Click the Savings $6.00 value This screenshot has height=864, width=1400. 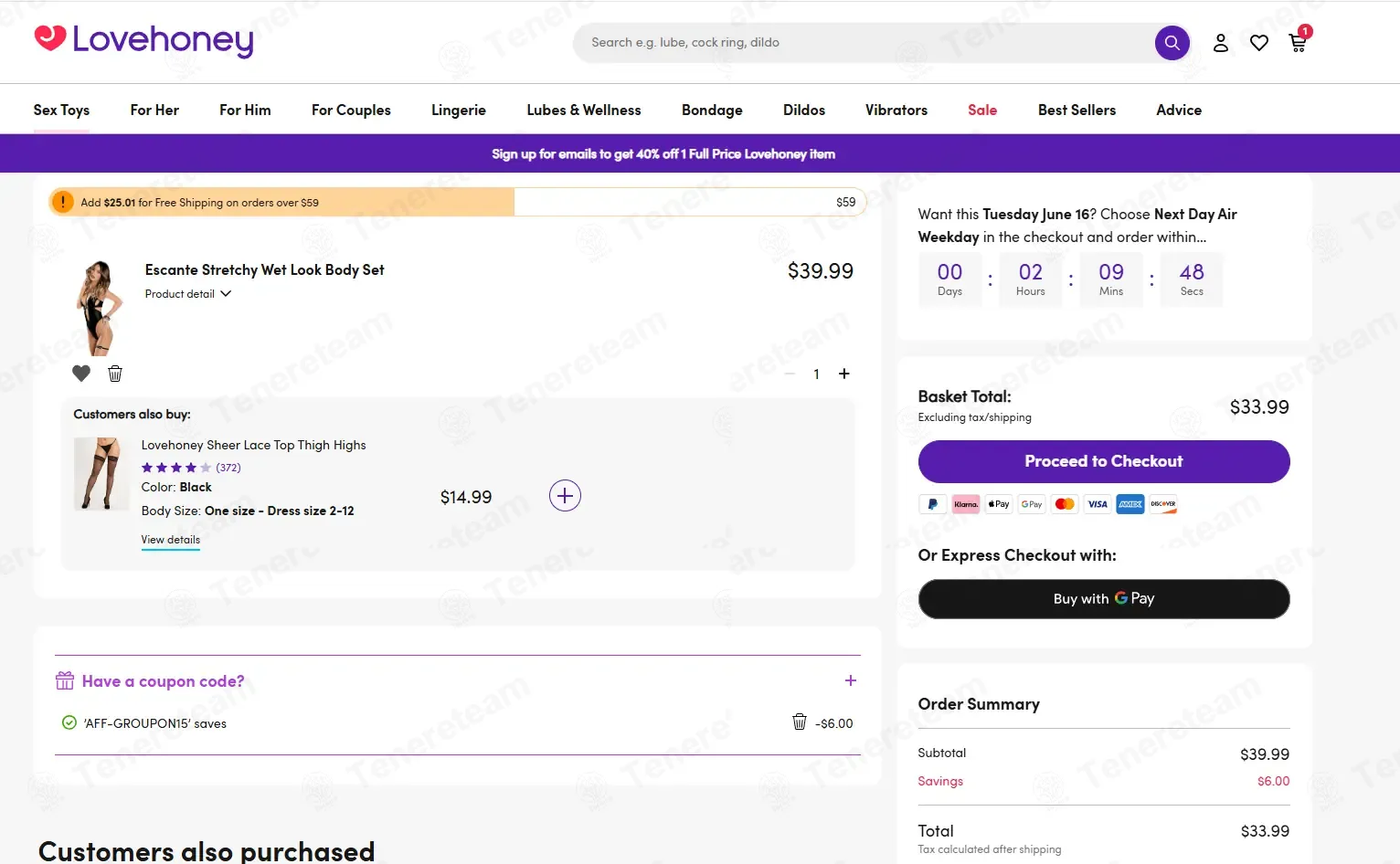[x=1274, y=781]
